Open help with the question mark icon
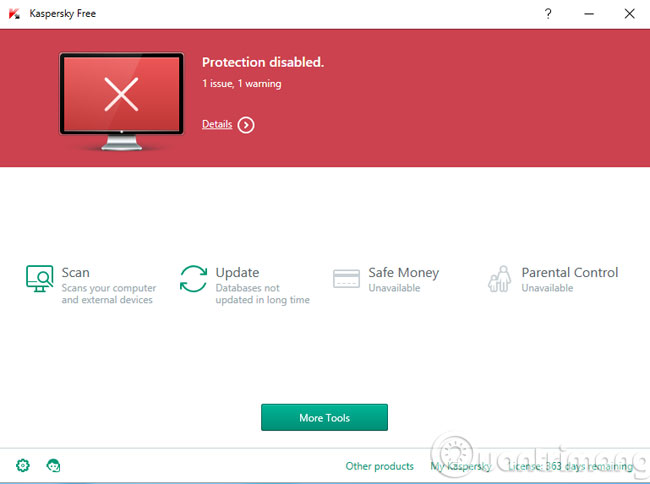Viewport: 650px width, 484px height. (548, 14)
